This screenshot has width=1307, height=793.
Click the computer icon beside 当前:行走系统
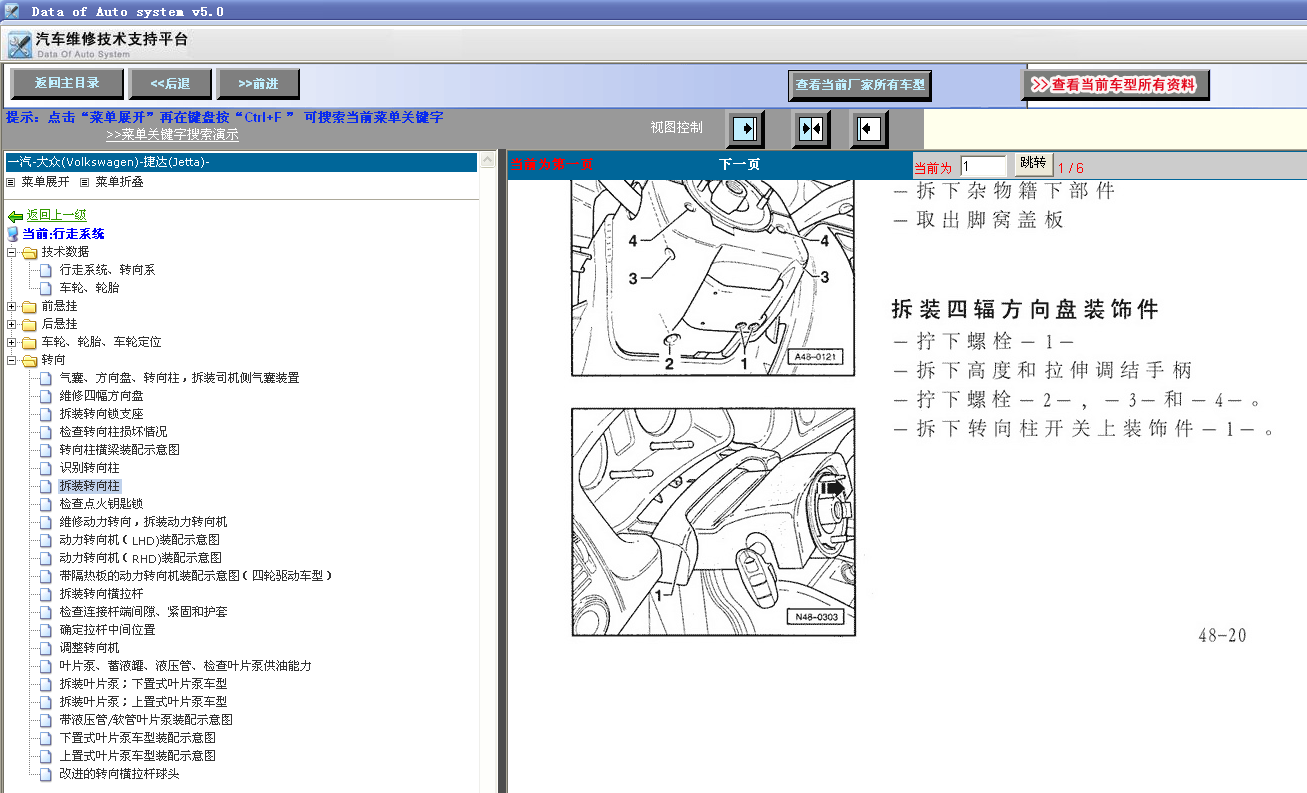pos(13,234)
